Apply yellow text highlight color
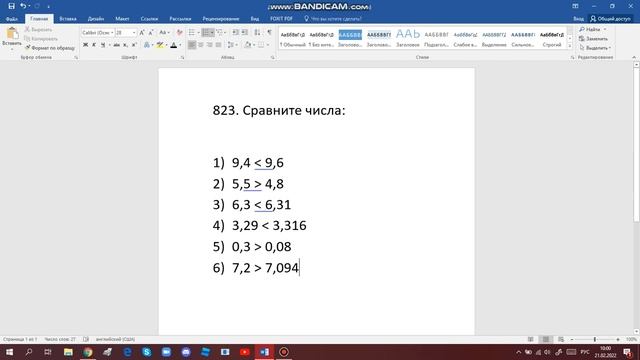Image resolution: width=640 pixels, height=360 pixels. coord(160,45)
